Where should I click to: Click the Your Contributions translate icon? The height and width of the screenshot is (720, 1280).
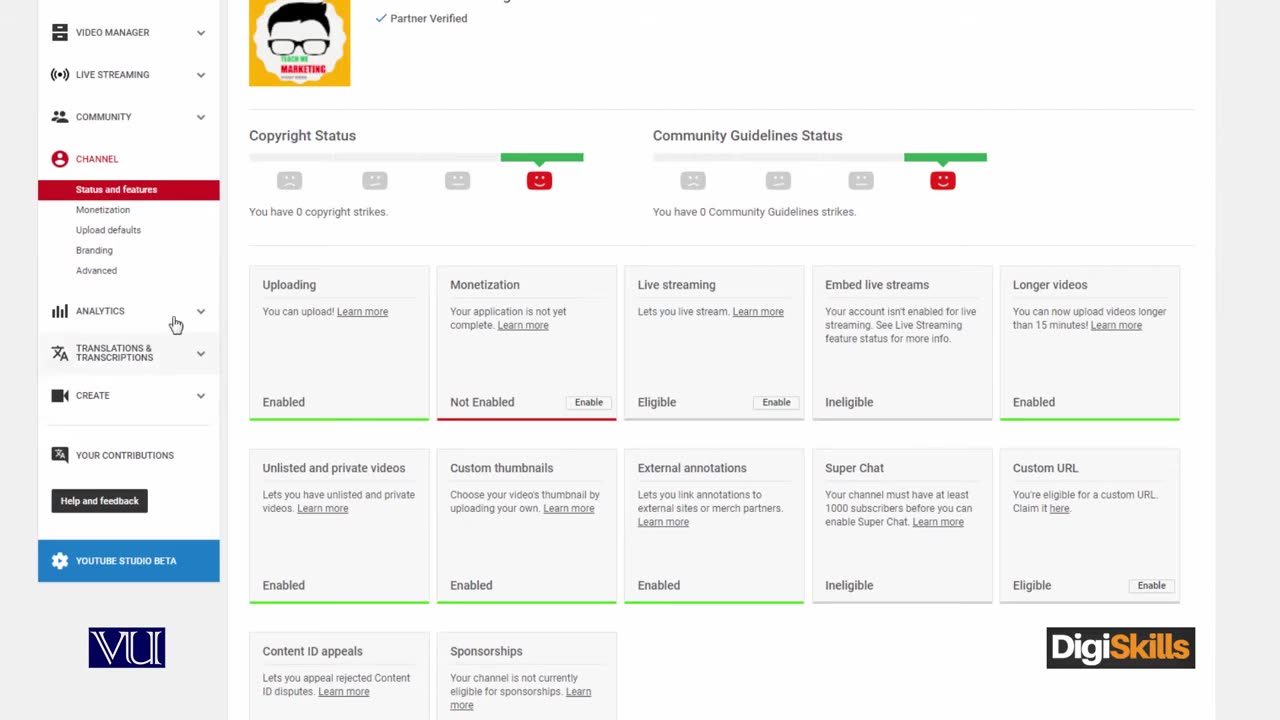(x=60, y=455)
